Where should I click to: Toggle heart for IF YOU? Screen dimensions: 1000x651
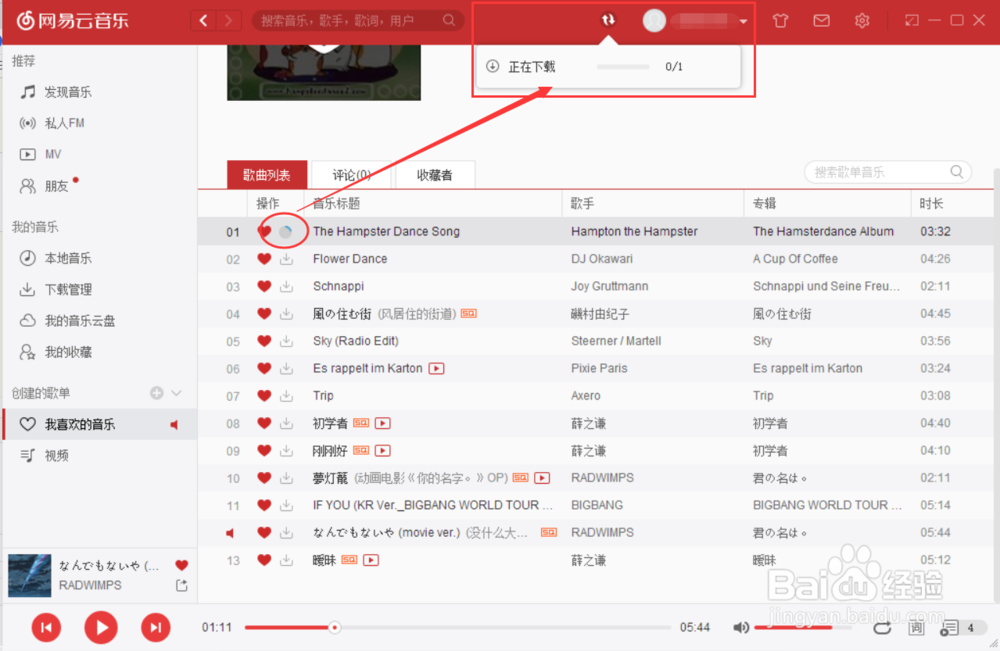coord(264,506)
